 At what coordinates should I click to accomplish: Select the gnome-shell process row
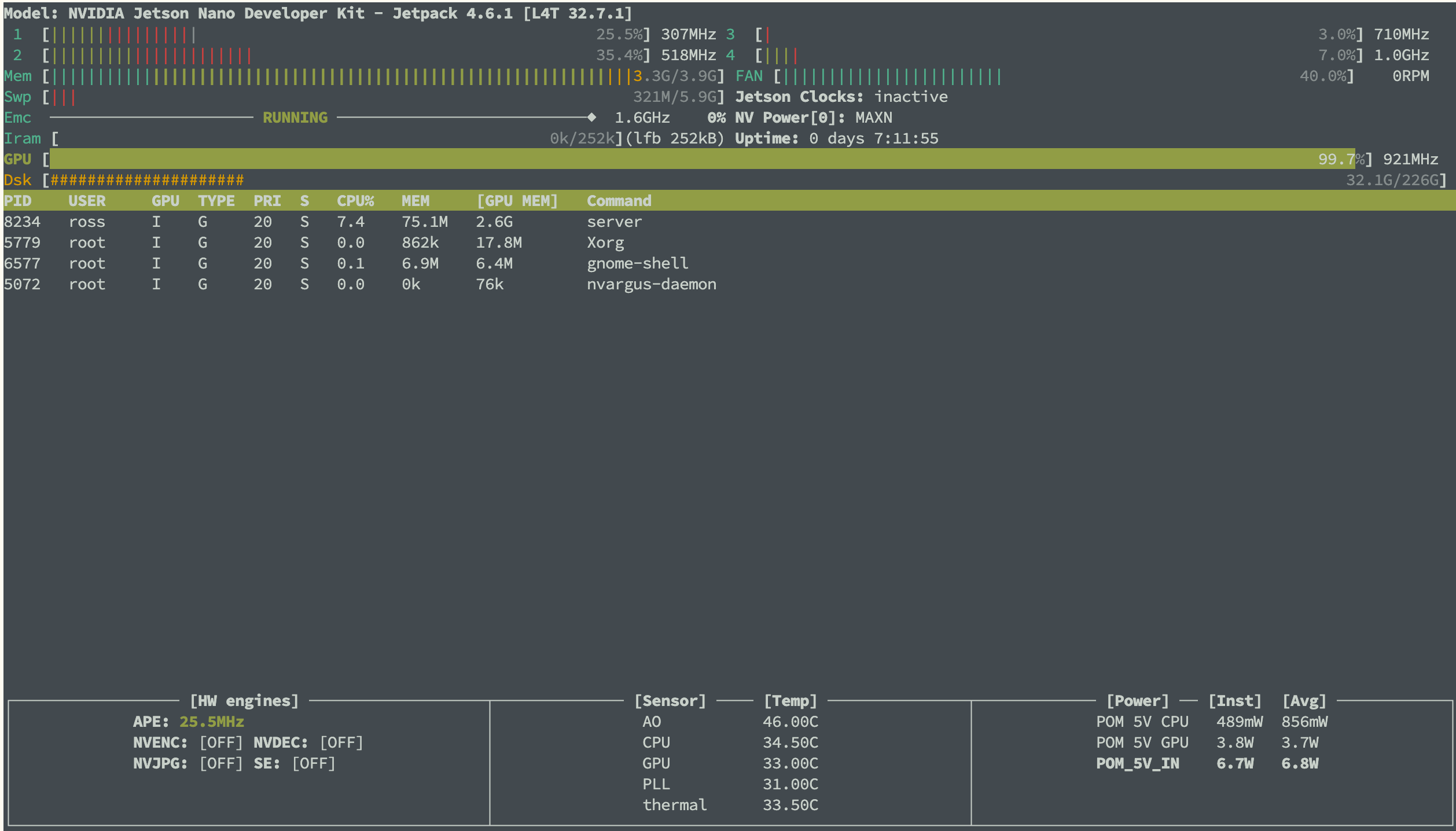click(x=729, y=263)
